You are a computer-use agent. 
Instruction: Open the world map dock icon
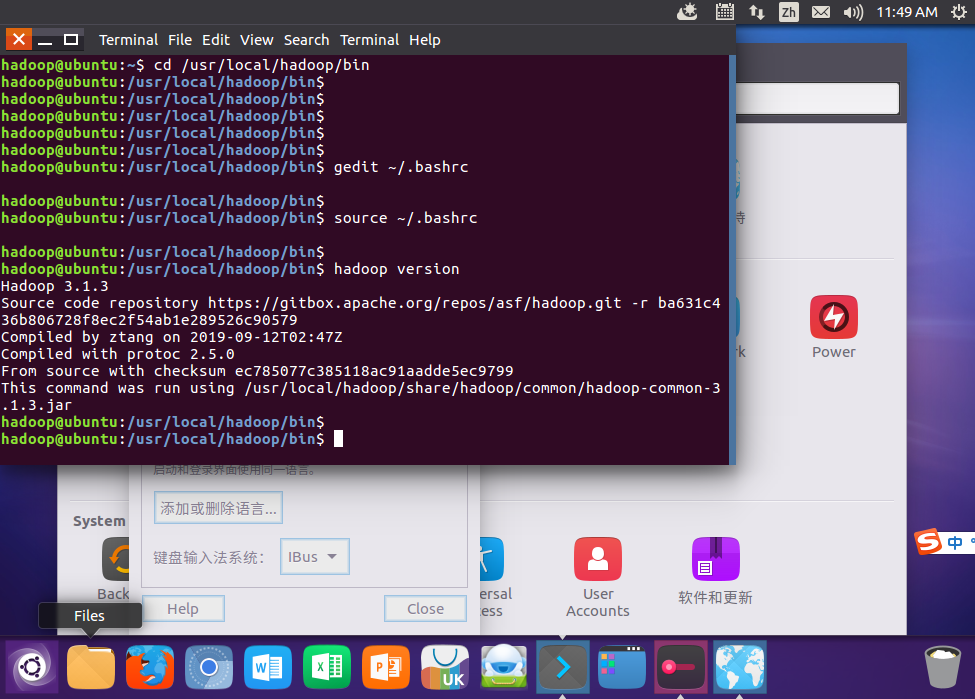pyautogui.click(x=740, y=667)
